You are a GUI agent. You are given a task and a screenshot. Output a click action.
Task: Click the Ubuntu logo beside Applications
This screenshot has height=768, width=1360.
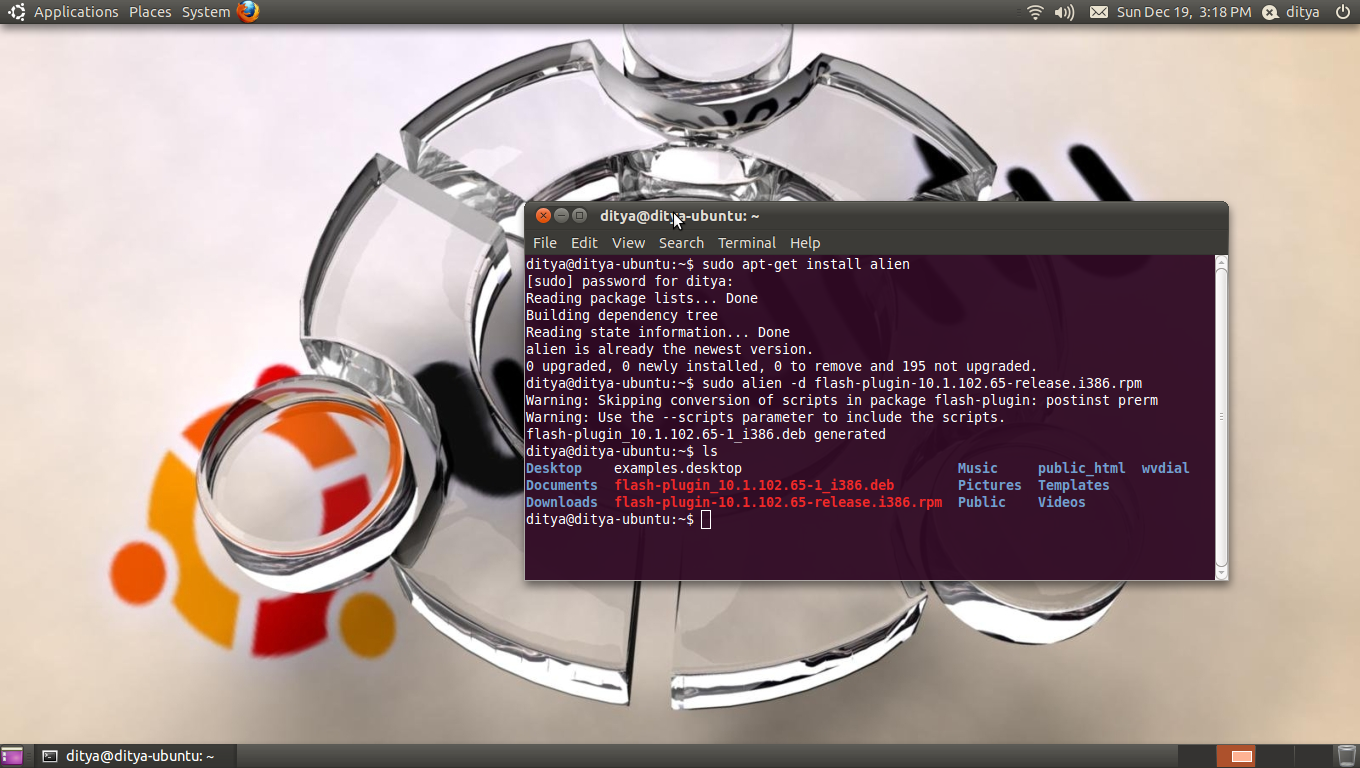(18, 12)
